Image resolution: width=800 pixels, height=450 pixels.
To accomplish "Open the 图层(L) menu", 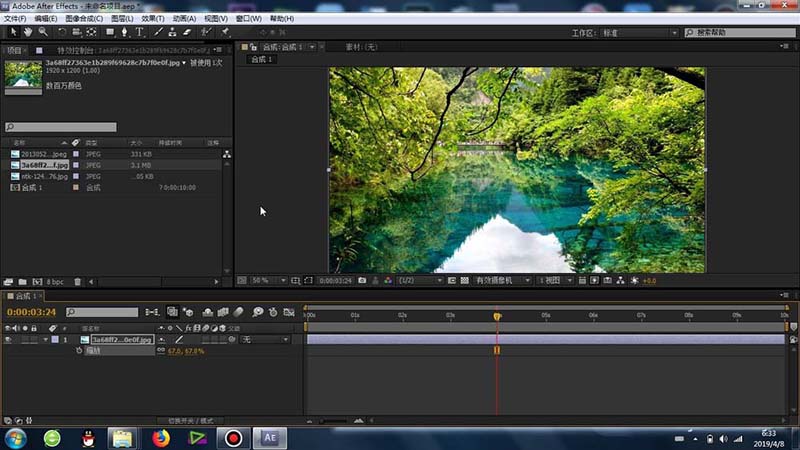I will [122, 18].
